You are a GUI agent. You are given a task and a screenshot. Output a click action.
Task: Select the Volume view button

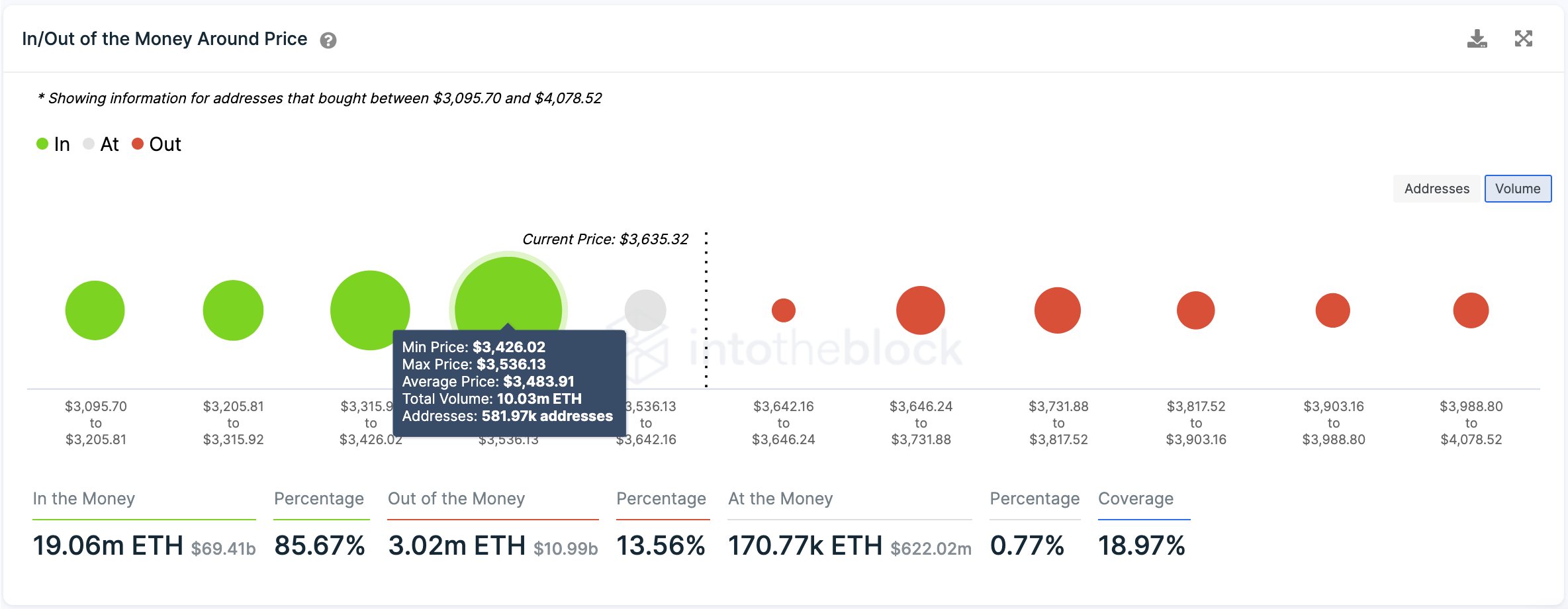tap(1518, 189)
